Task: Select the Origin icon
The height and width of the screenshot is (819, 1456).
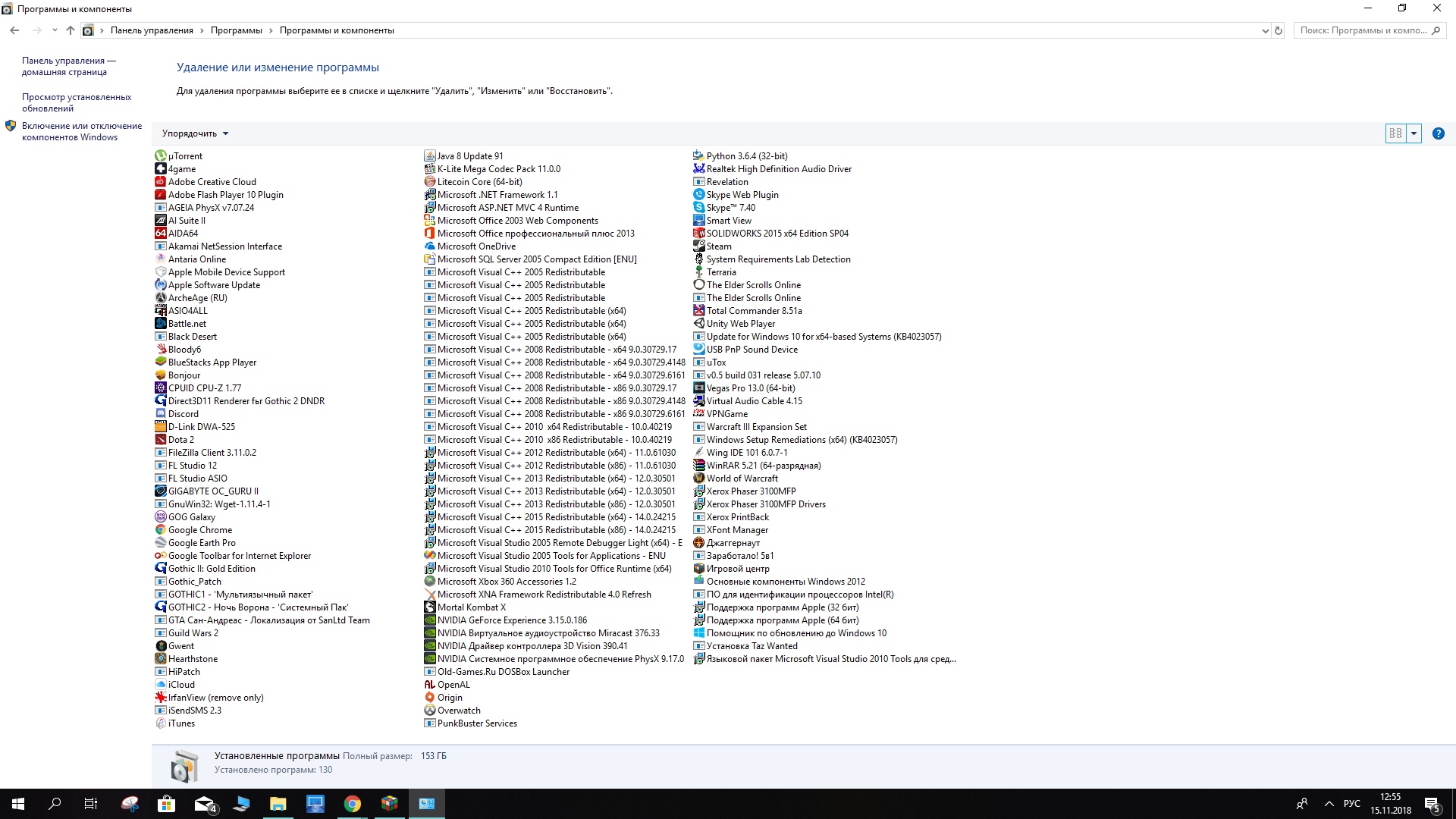Action: click(430, 698)
